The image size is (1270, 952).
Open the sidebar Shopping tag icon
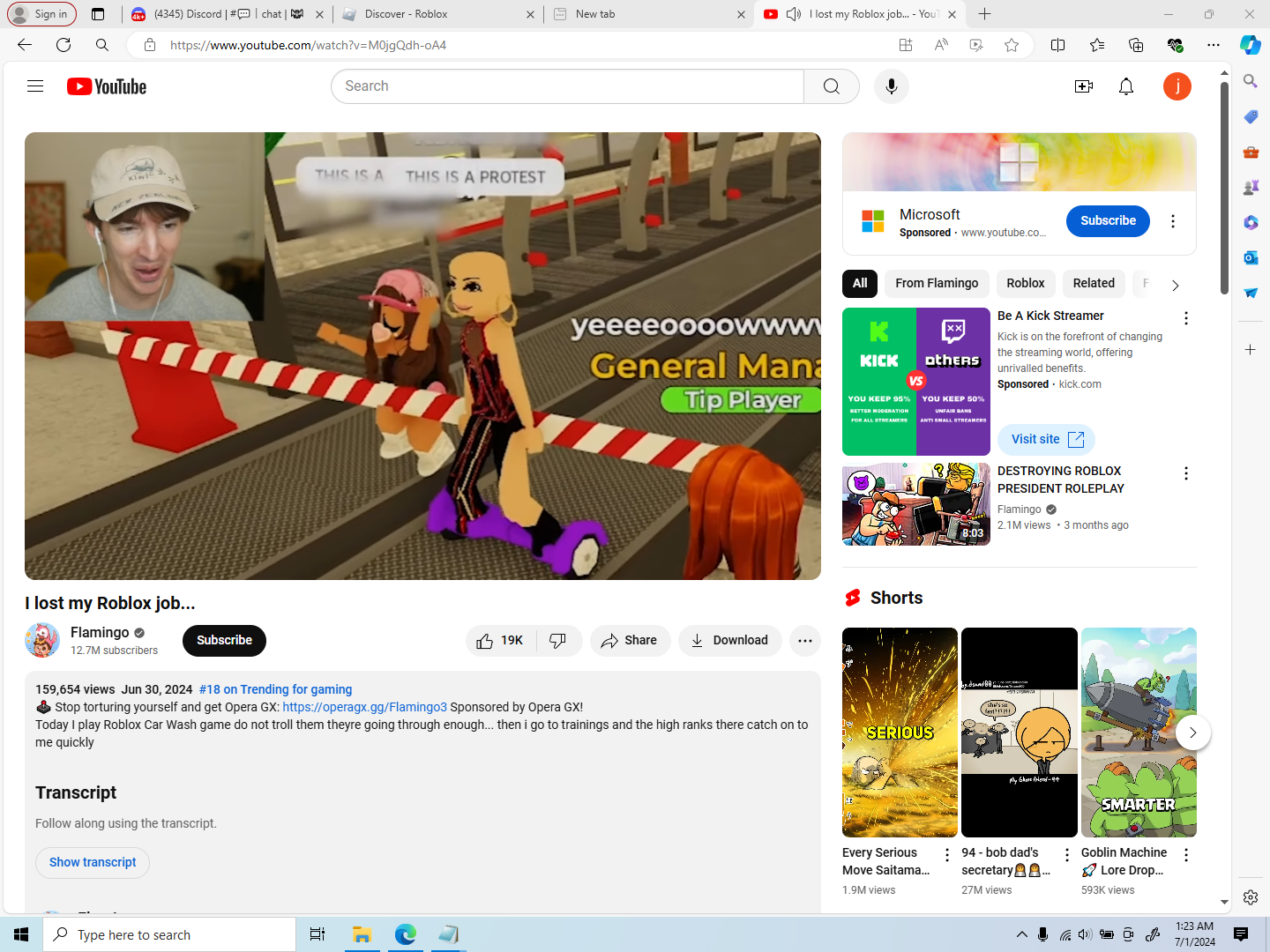click(1251, 116)
